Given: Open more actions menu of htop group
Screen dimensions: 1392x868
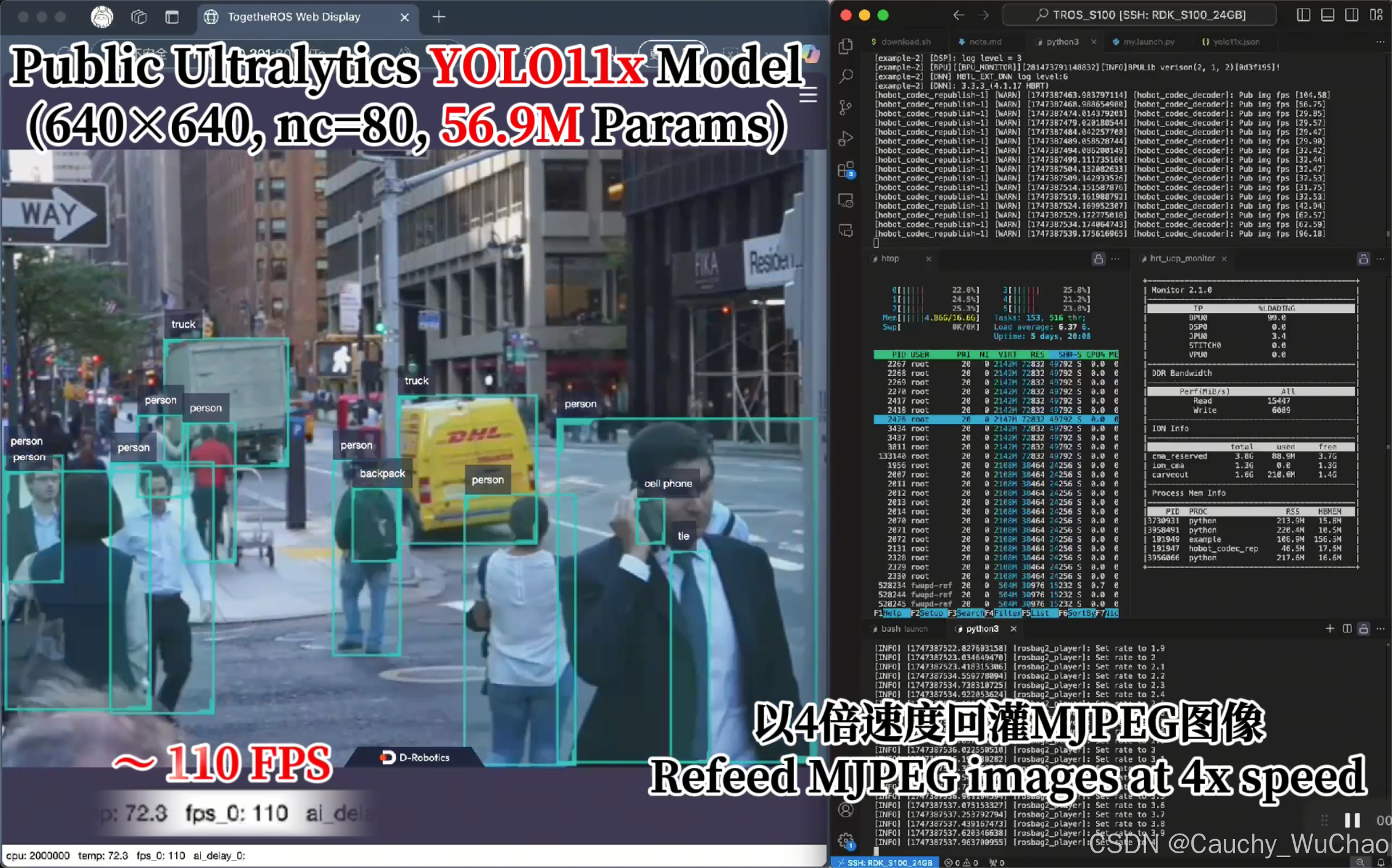Looking at the screenshot, I should (1116, 259).
